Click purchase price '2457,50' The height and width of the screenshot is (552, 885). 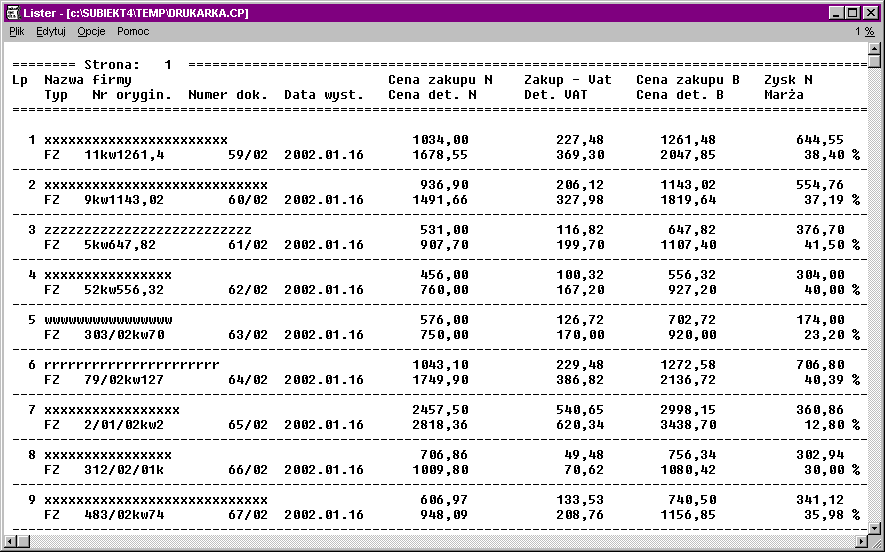440,410
